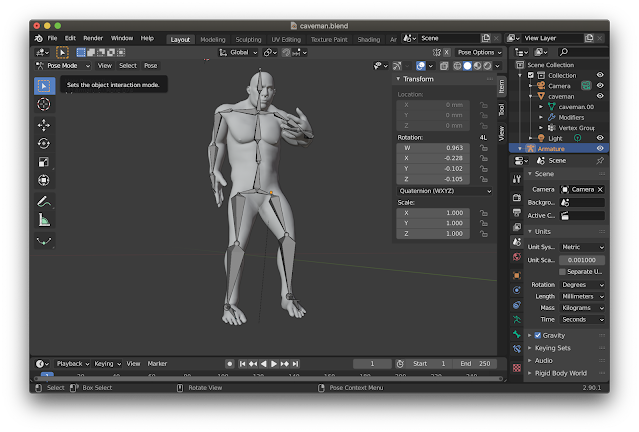Enable the Separate Units checkbox
Screen dimensions: 639x432
[561, 271]
